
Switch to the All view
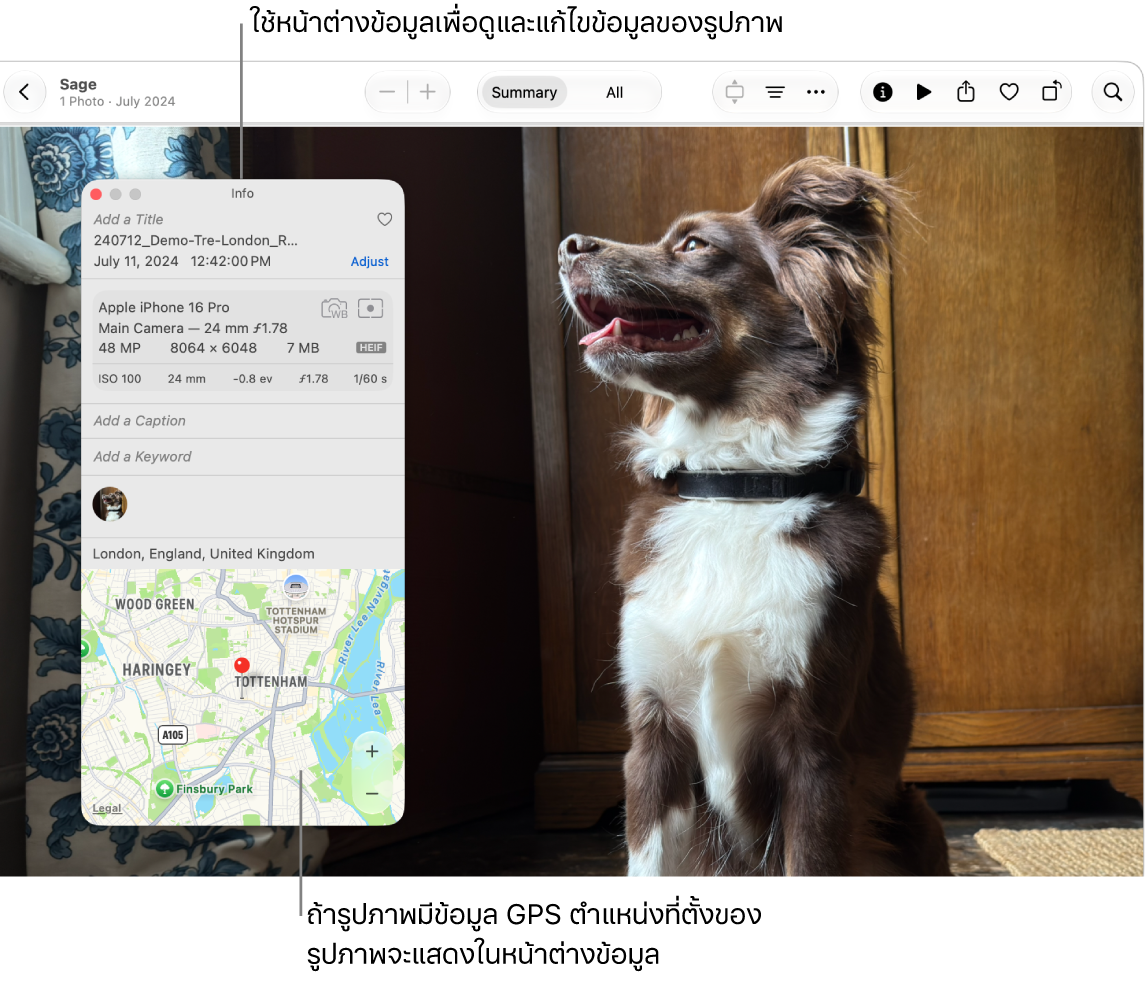[x=615, y=93]
